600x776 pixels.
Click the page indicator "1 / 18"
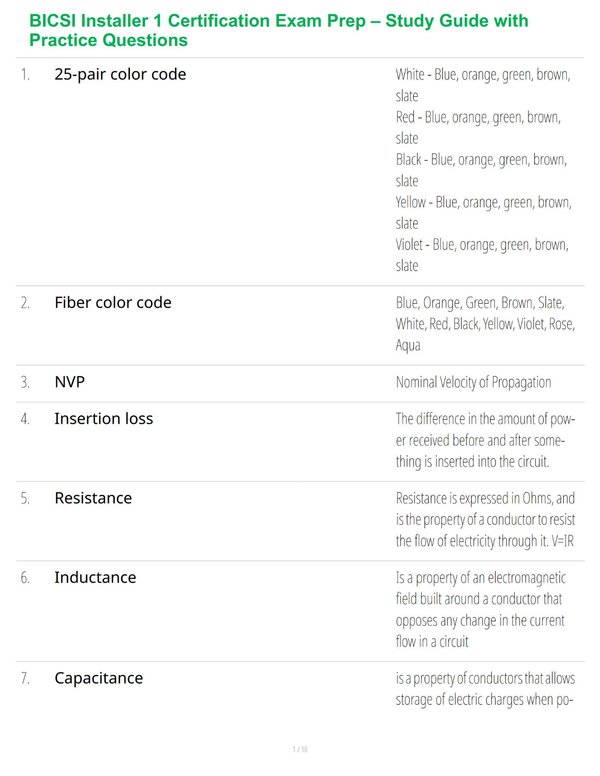[300, 749]
